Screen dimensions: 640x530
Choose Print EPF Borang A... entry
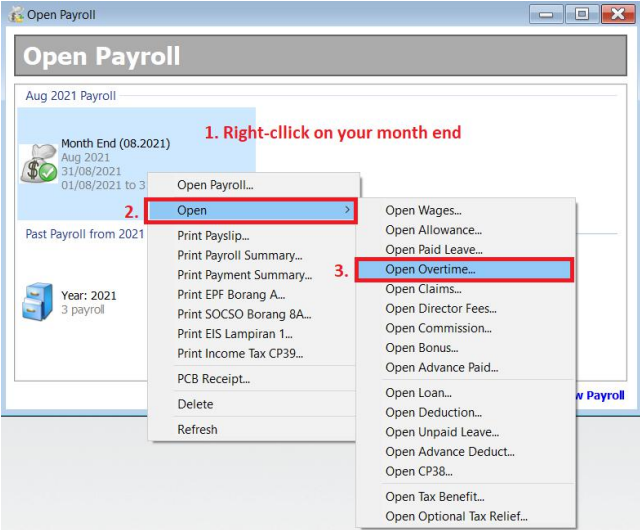pos(231,294)
